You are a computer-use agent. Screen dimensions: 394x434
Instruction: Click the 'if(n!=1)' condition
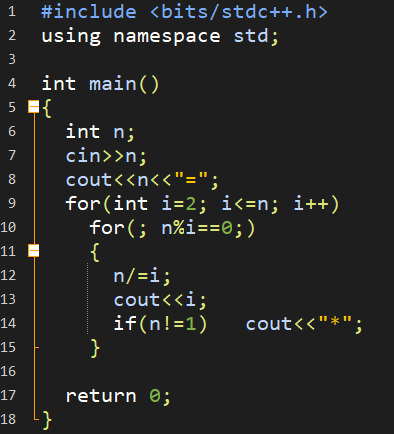[160, 324]
